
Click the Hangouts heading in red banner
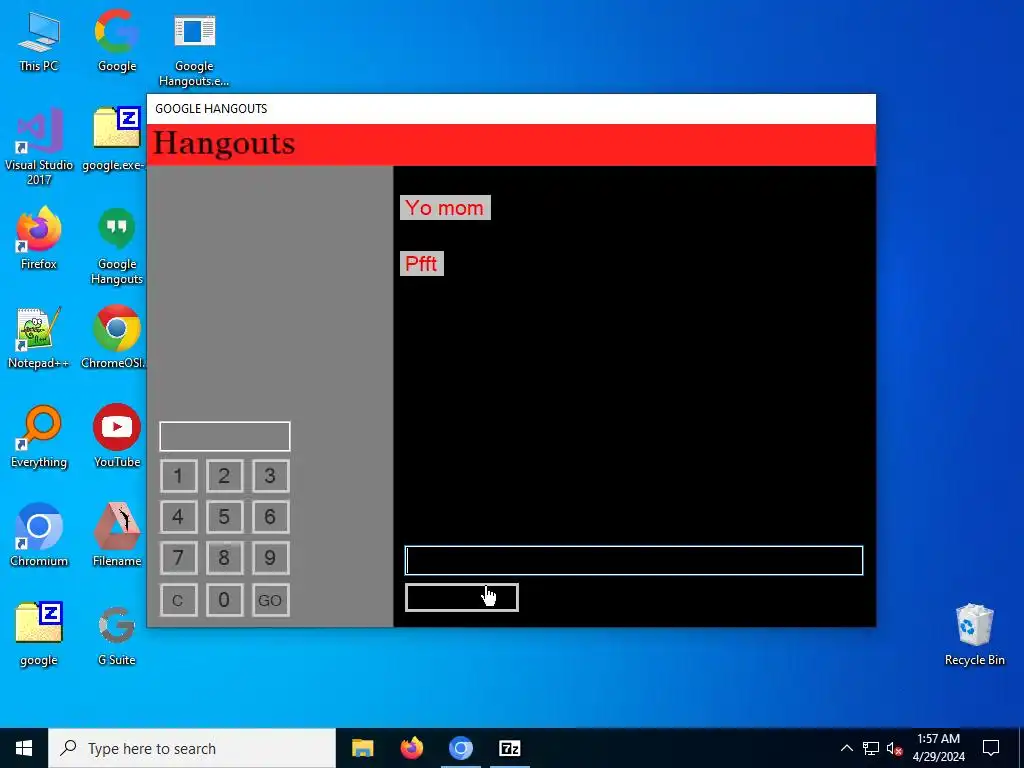click(x=224, y=143)
